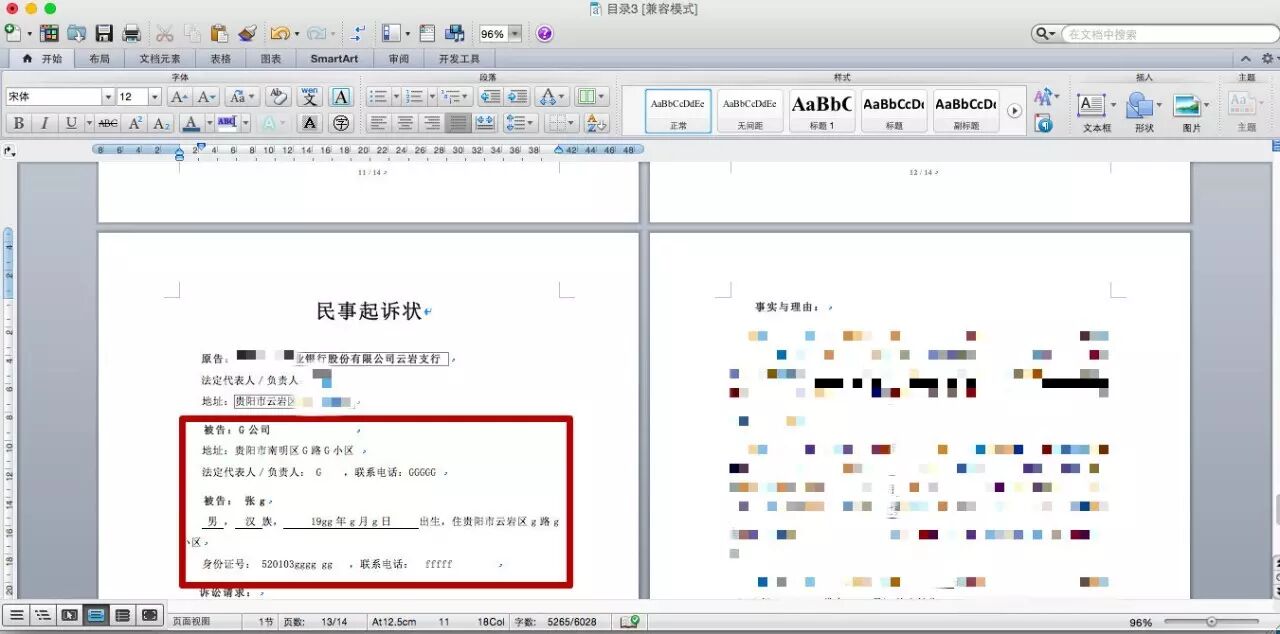Switch to the 表格 ribbon tab
Image resolution: width=1280 pixels, height=634 pixels.
click(221, 59)
